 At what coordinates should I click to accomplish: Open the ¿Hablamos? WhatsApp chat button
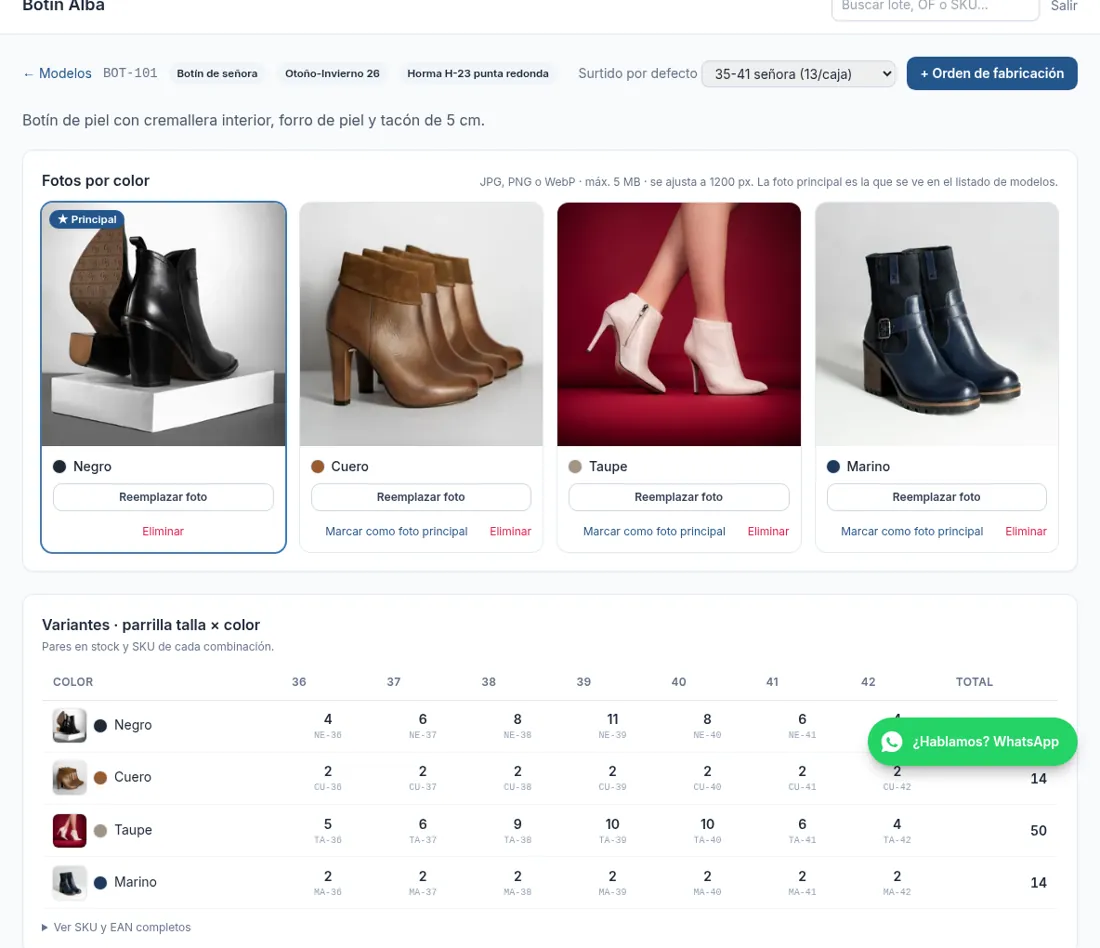click(972, 742)
